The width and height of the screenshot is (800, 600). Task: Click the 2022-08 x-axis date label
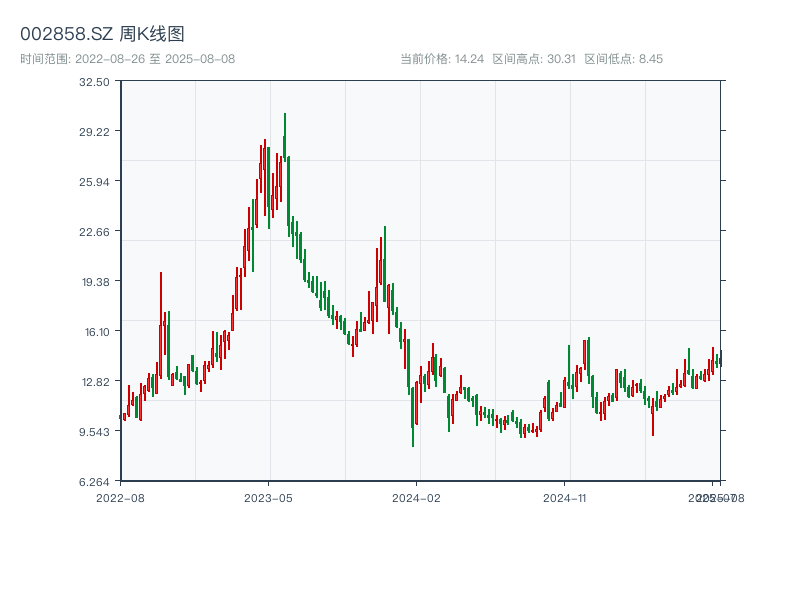[120, 497]
